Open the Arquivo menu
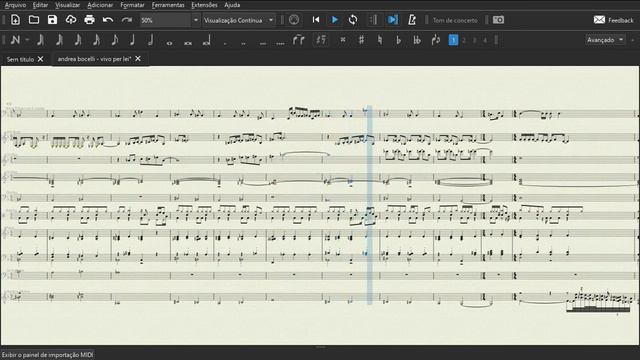 click(x=16, y=5)
